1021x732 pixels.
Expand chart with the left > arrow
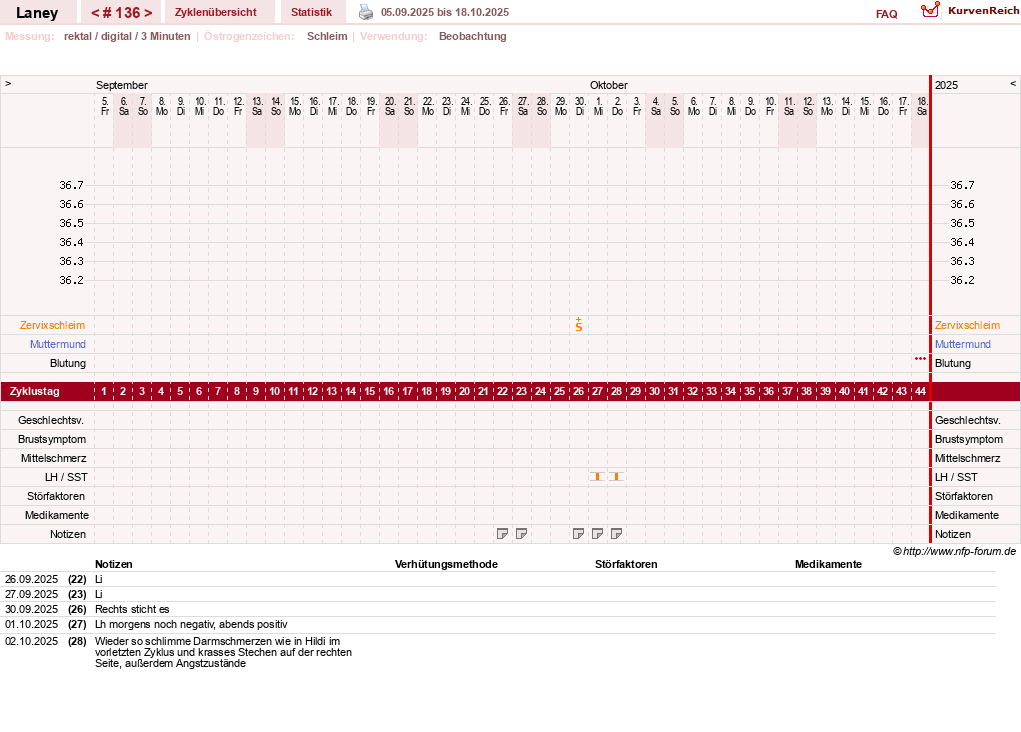pyautogui.click(x=8, y=83)
